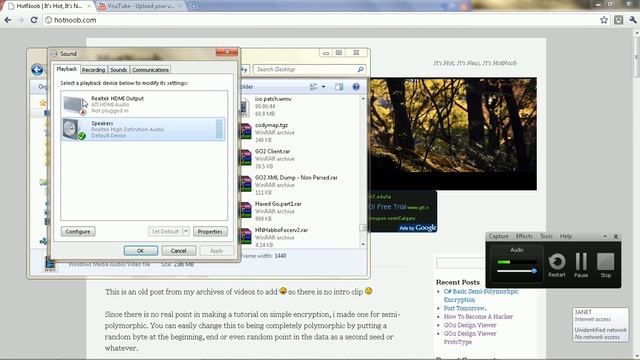Open the Communications tab in Sound dialog
The image size is (640, 360).
pos(150,70)
